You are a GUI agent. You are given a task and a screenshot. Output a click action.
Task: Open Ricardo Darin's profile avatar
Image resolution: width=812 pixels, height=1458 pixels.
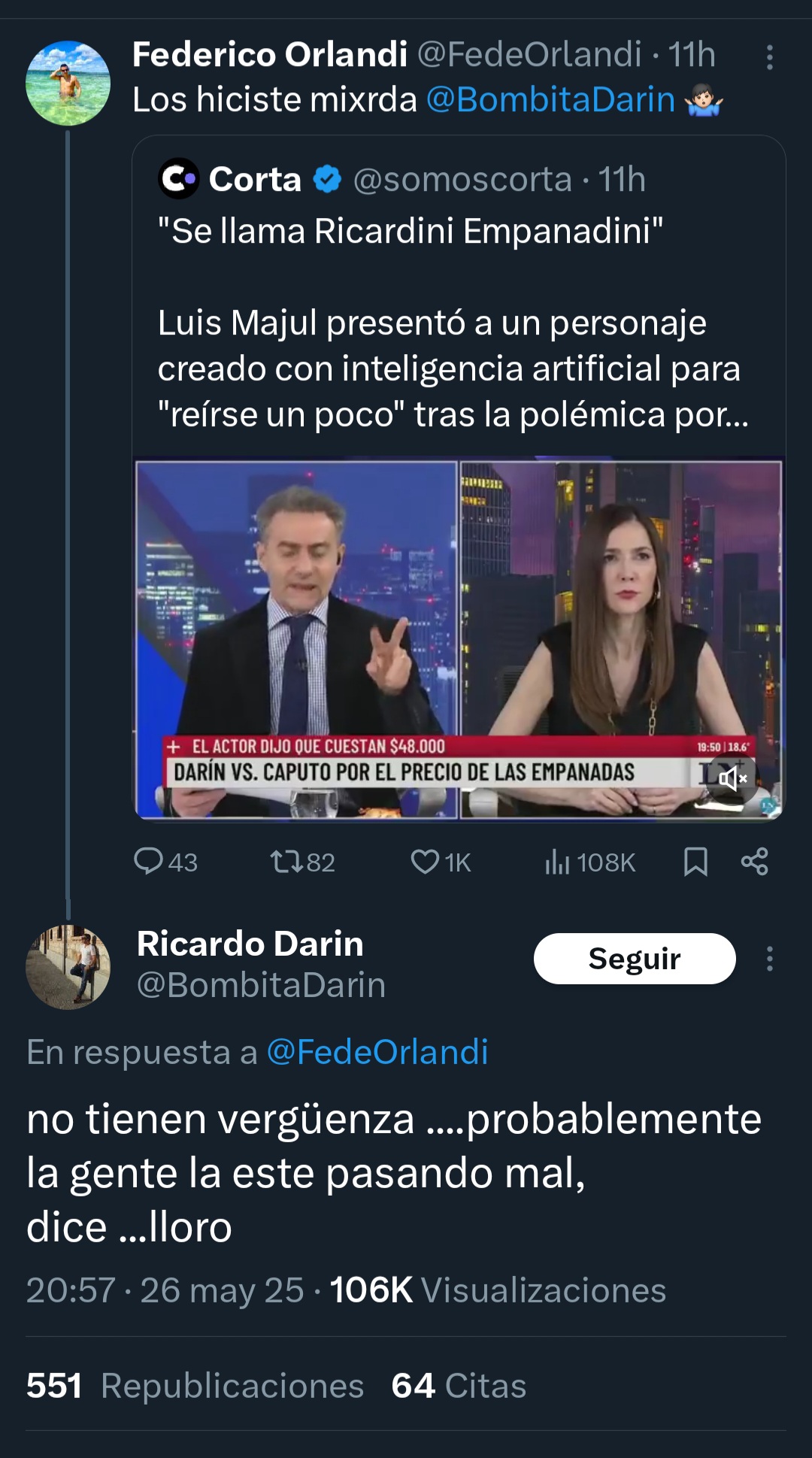68,967
